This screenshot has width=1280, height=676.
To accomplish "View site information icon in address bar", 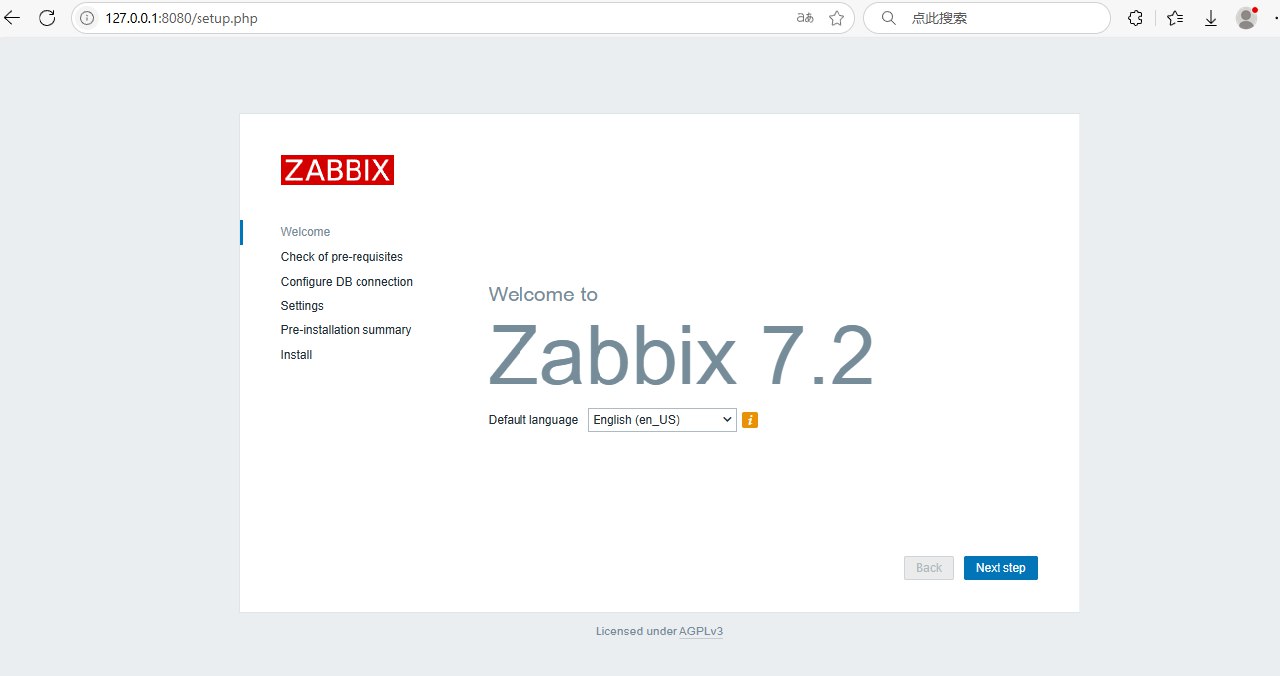I will click(87, 18).
